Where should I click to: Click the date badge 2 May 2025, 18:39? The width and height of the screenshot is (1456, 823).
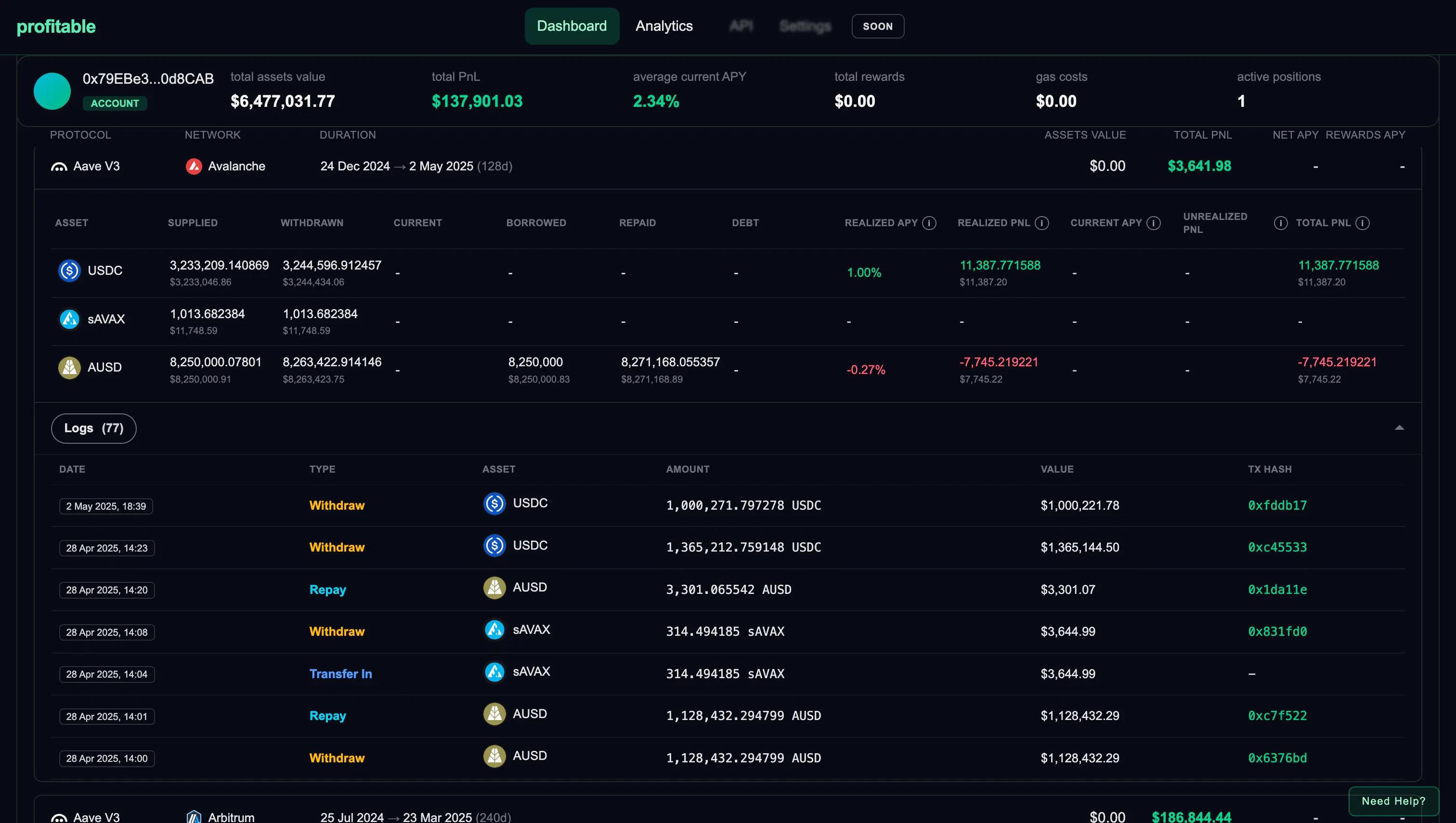pos(106,506)
